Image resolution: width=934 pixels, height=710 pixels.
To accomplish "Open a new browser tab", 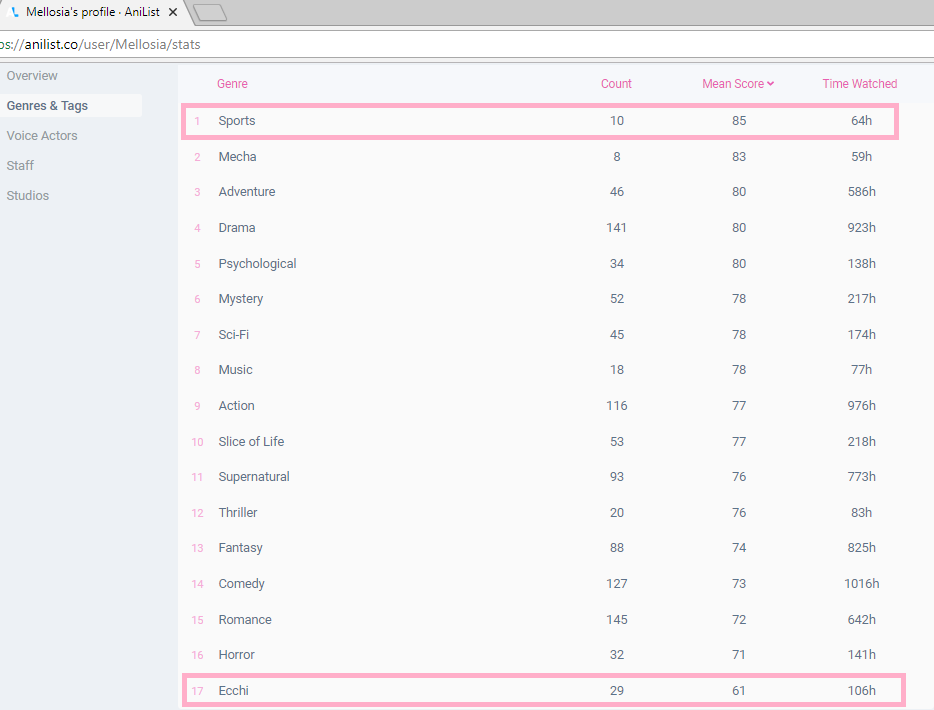I will (210, 12).
